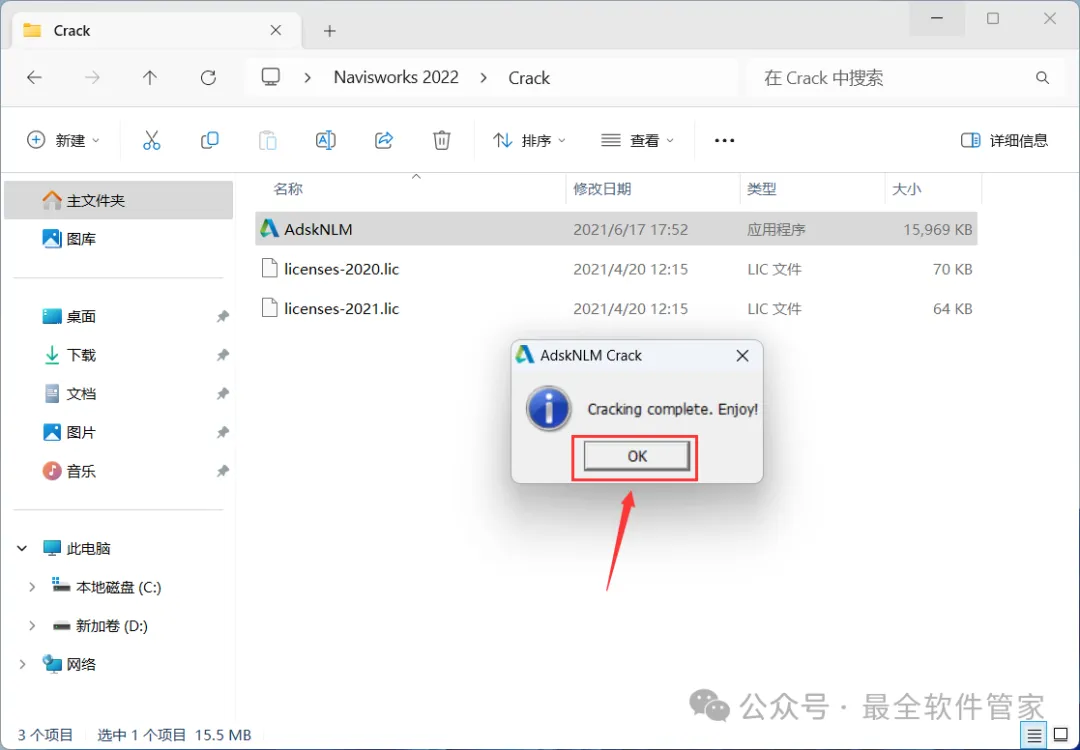Sort by the 修改日期 column header
Viewport: 1080px width, 750px height.
pos(602,189)
